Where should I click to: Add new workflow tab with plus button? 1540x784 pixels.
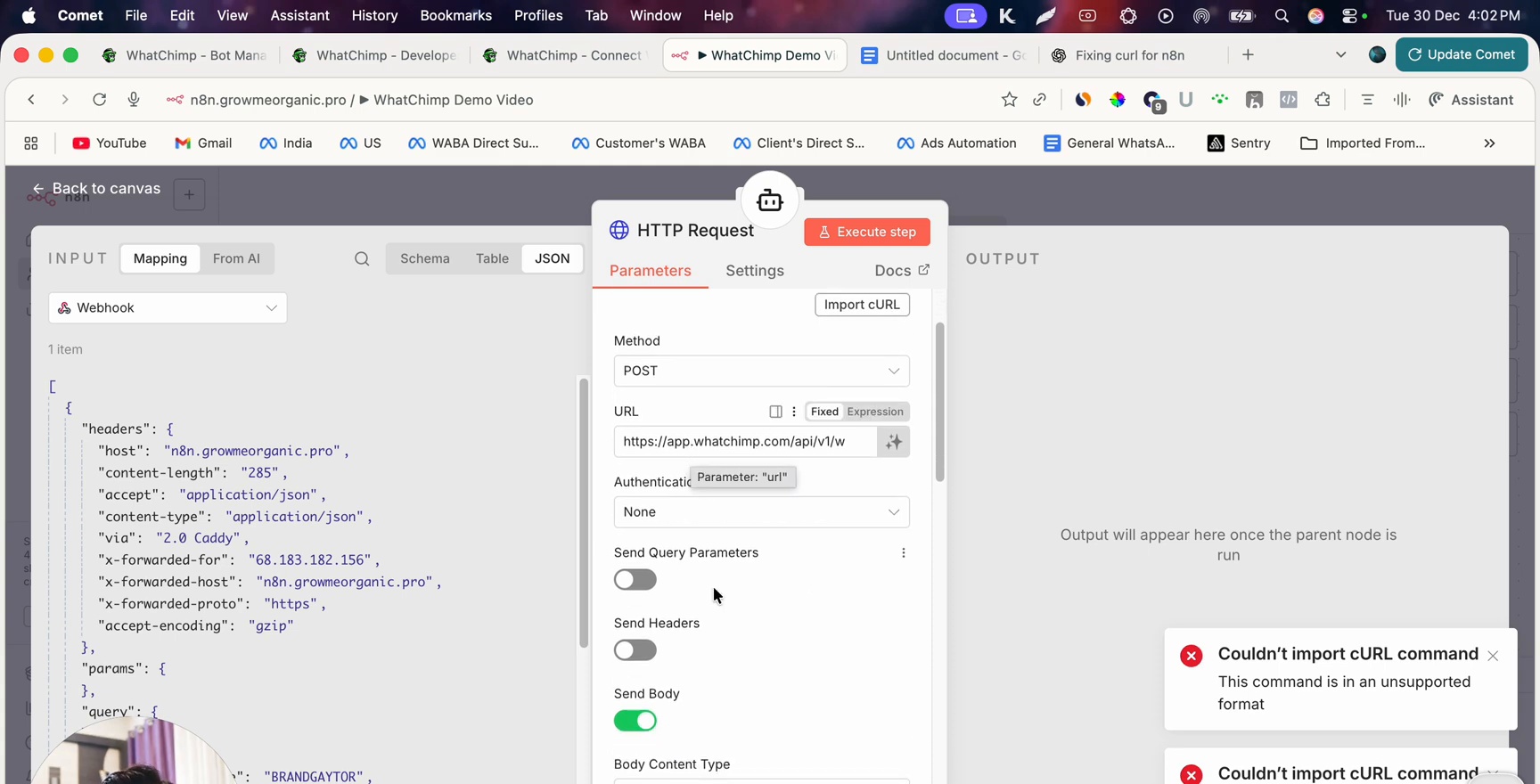click(189, 194)
